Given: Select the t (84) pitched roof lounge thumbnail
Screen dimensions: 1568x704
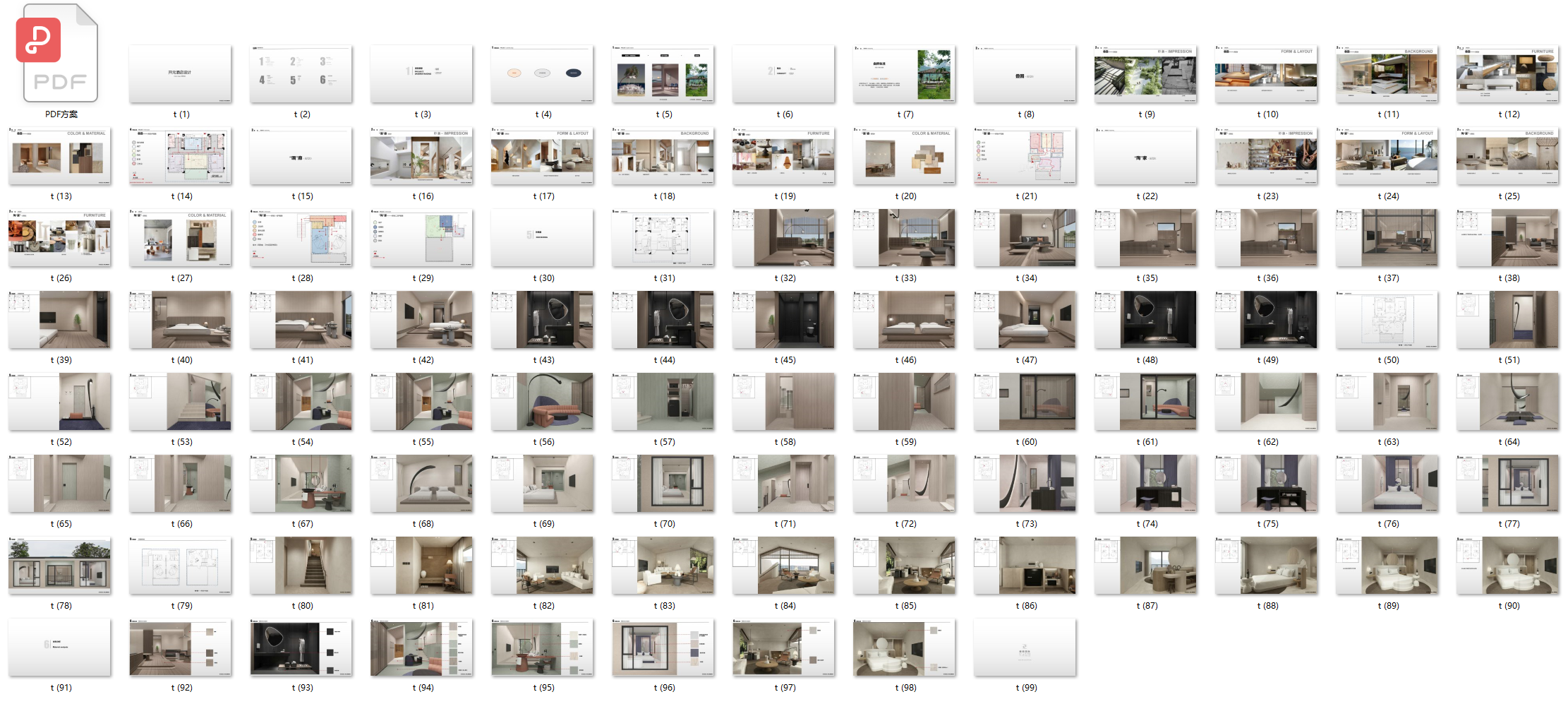Looking at the screenshot, I should [x=783, y=566].
